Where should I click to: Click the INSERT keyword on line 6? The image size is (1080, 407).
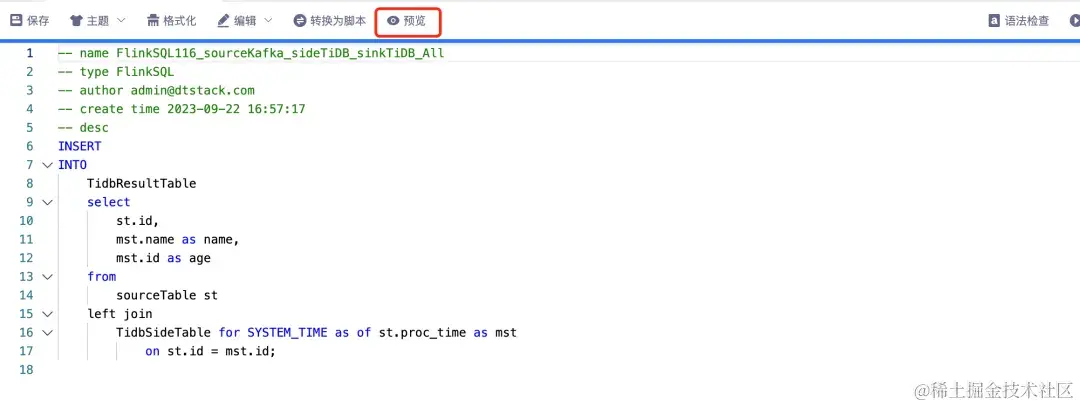80,146
